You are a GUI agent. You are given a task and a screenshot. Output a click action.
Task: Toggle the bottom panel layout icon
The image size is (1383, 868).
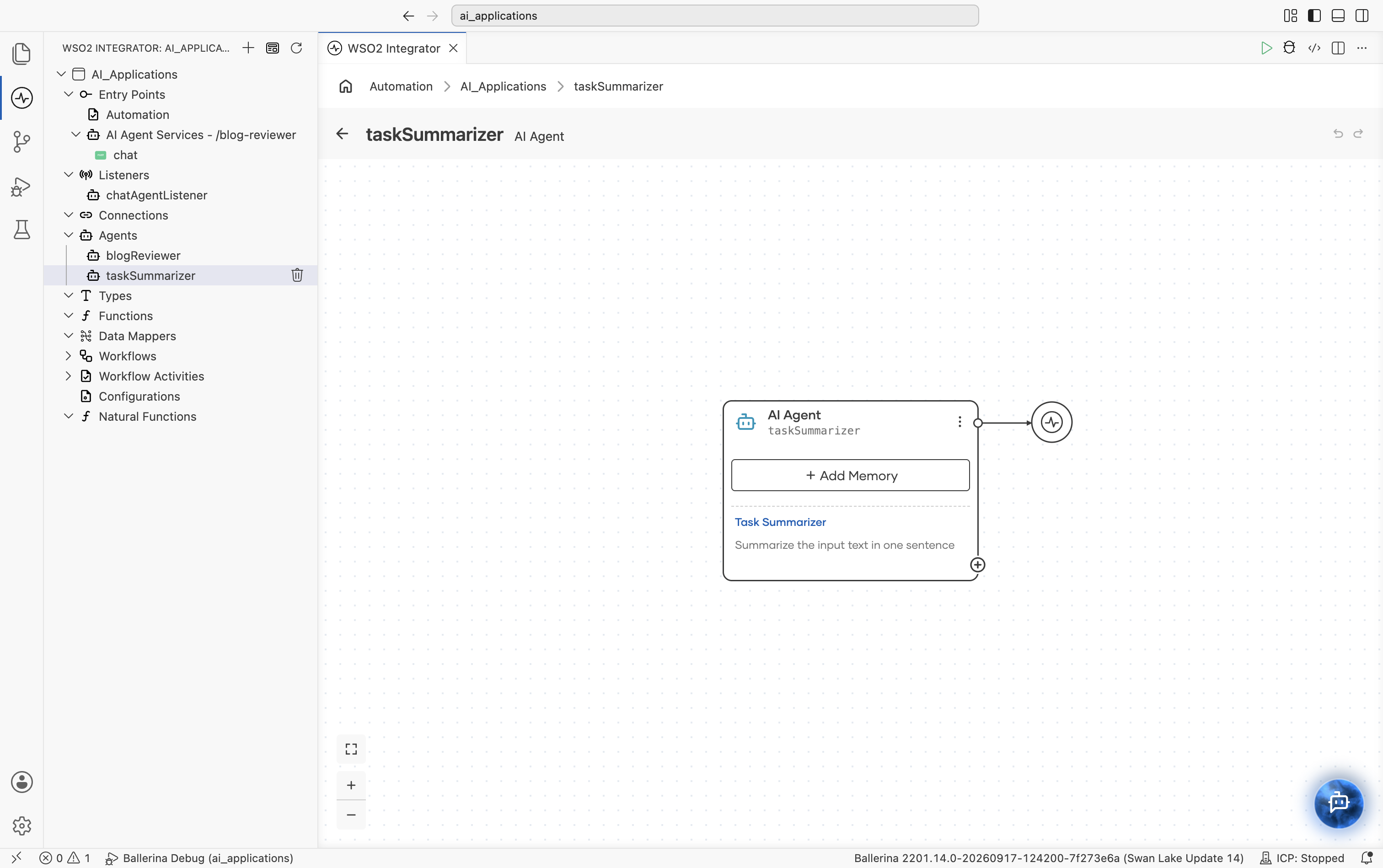[1338, 16]
